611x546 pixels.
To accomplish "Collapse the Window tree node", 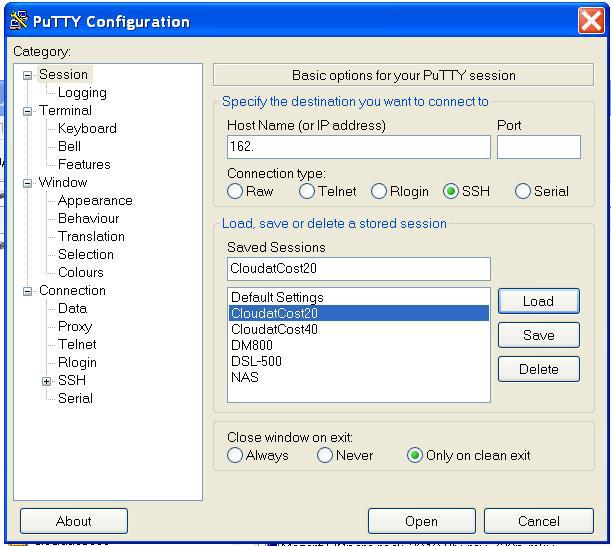I will (x=27, y=183).
